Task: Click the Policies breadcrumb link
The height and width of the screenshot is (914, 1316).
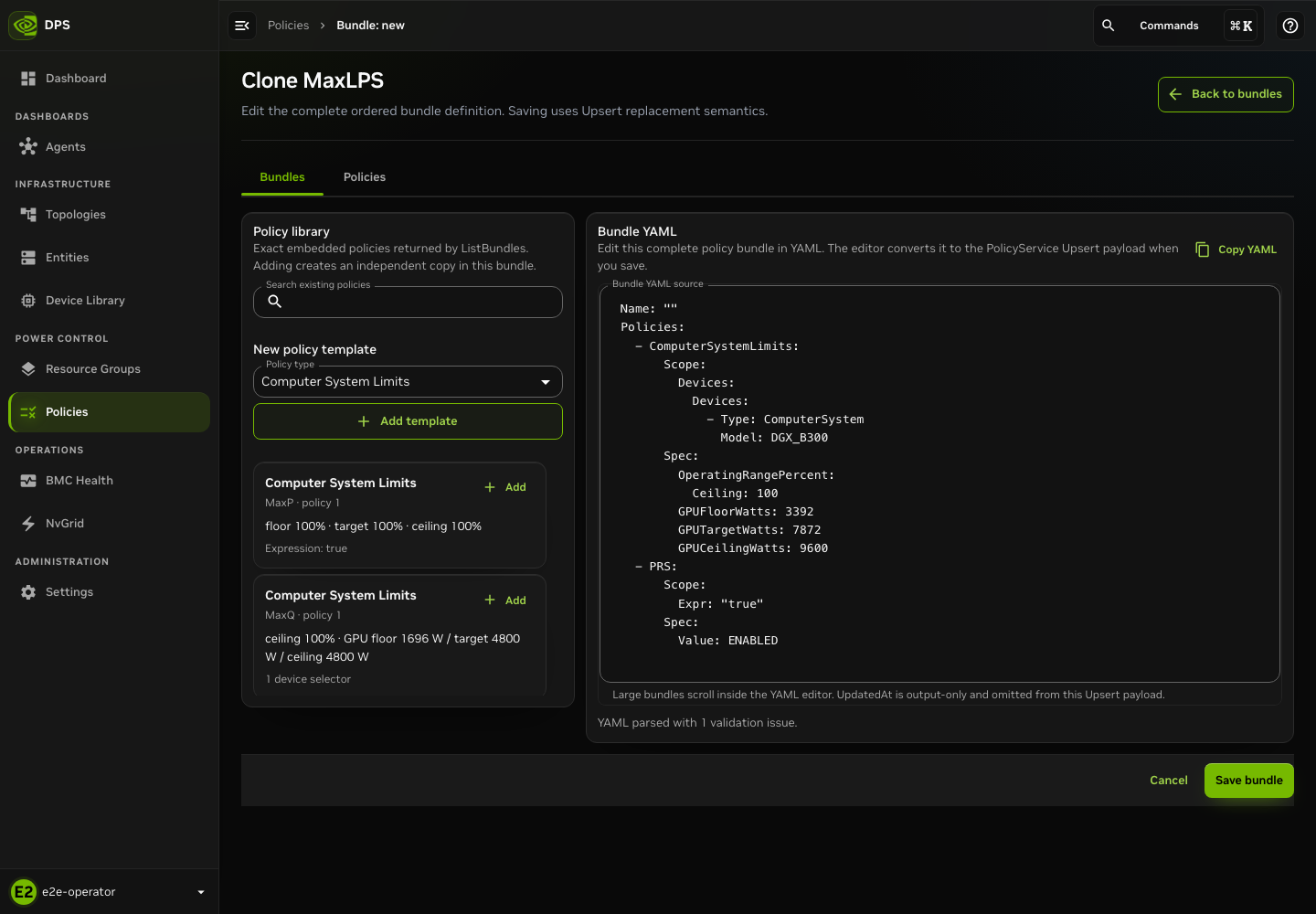Action: (288, 26)
